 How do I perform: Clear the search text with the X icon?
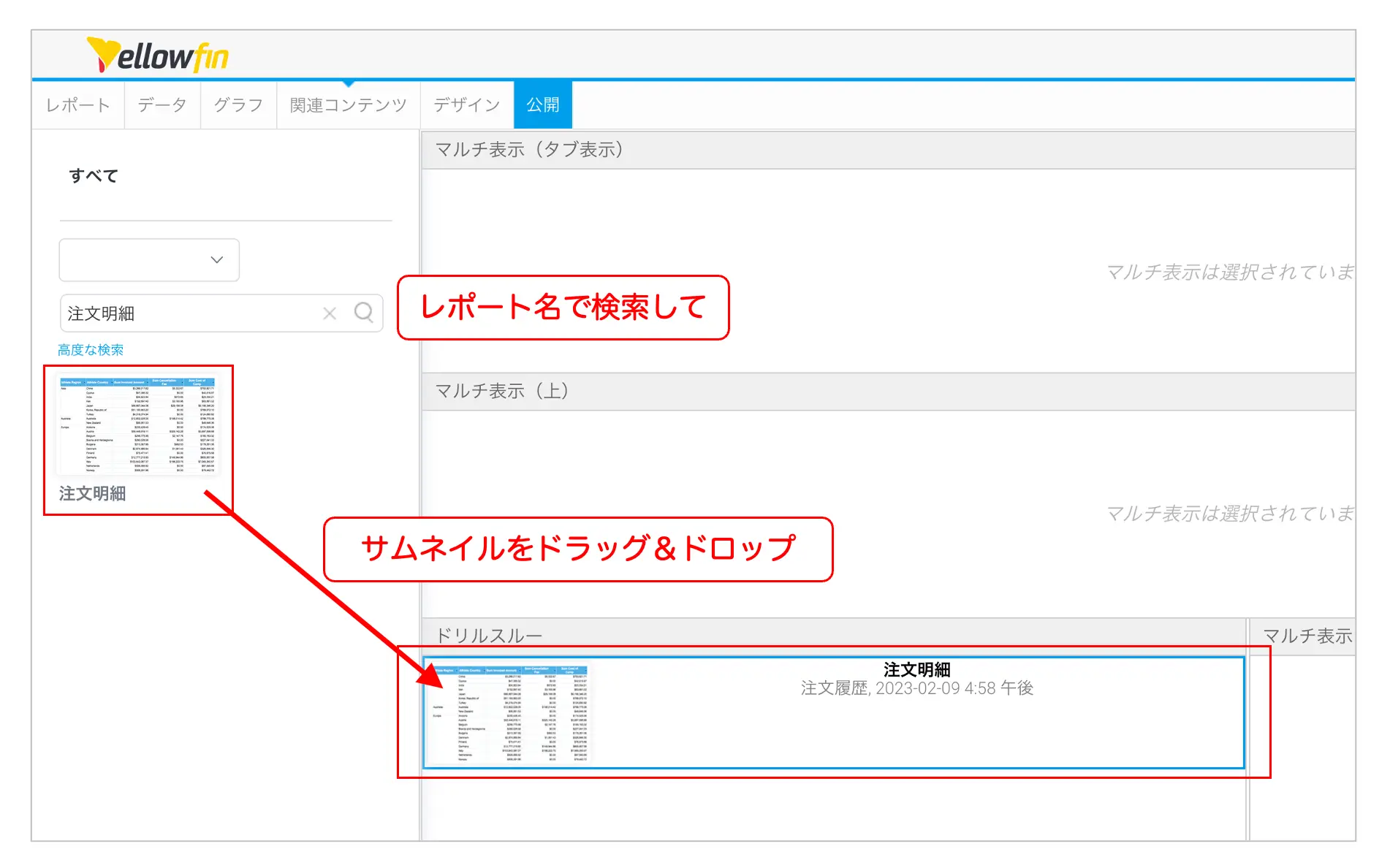[x=330, y=313]
